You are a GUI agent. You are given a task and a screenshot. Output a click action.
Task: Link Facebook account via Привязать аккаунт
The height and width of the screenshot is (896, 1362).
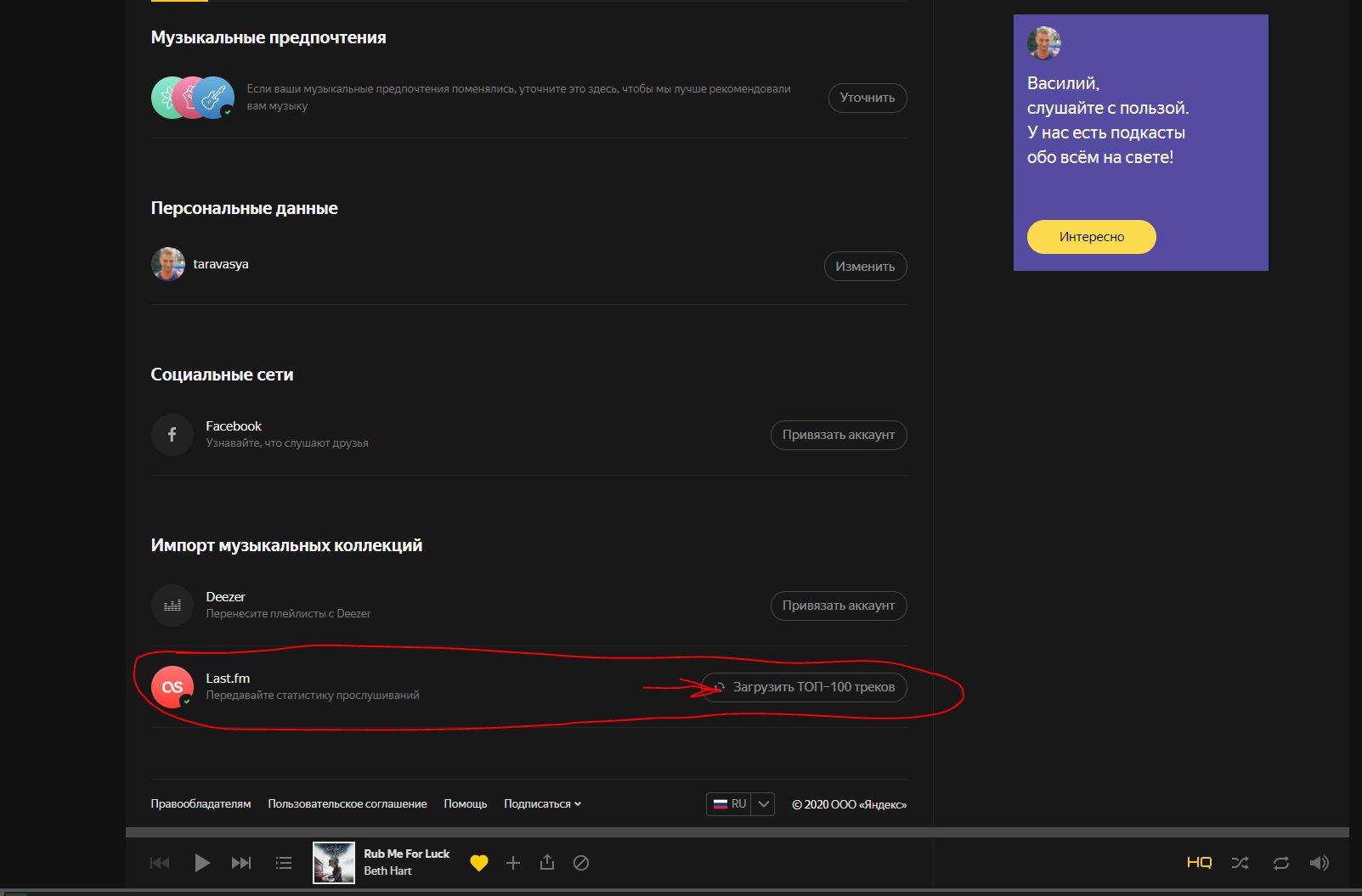pos(838,435)
